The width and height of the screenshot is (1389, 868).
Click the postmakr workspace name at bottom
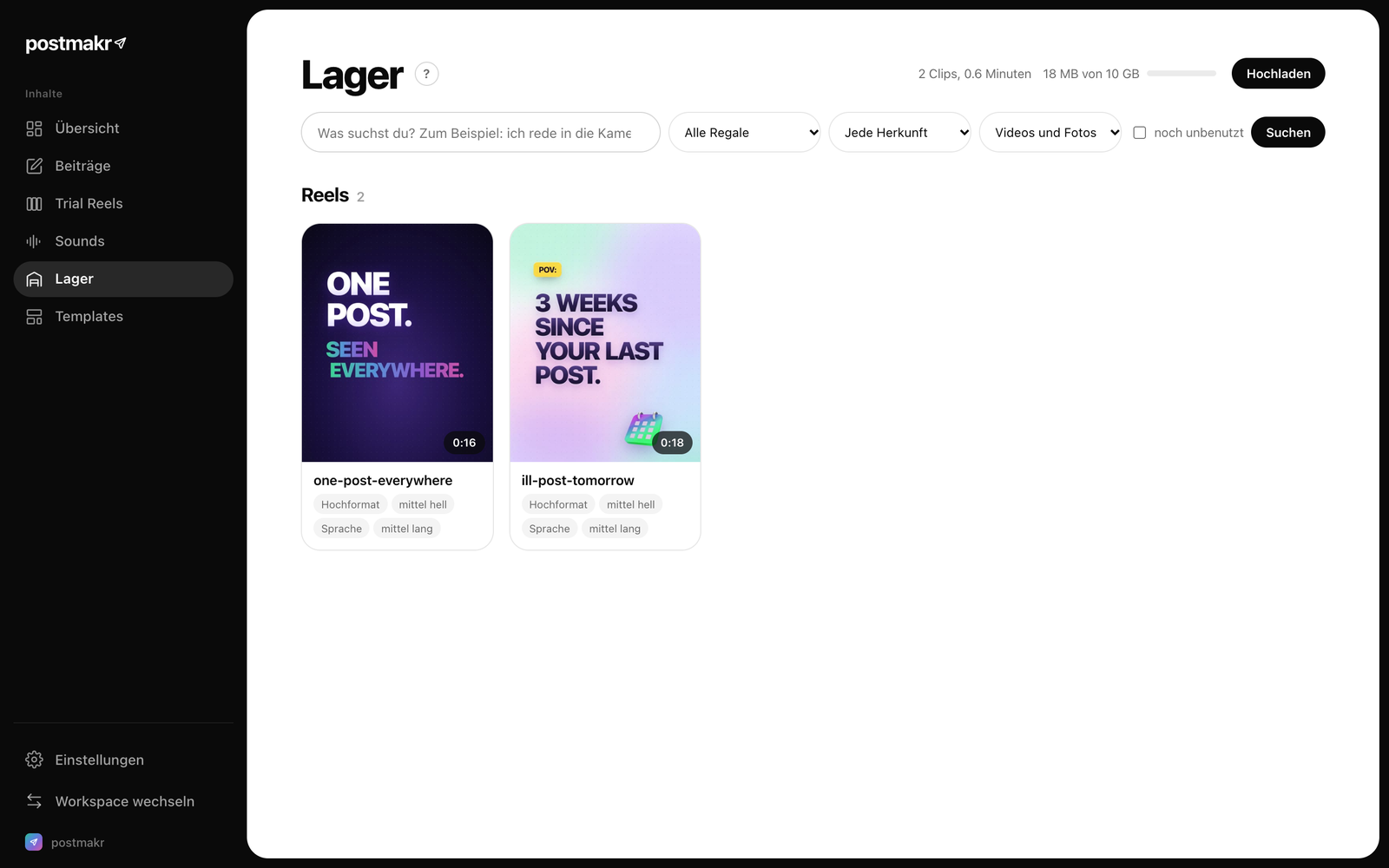point(77,843)
